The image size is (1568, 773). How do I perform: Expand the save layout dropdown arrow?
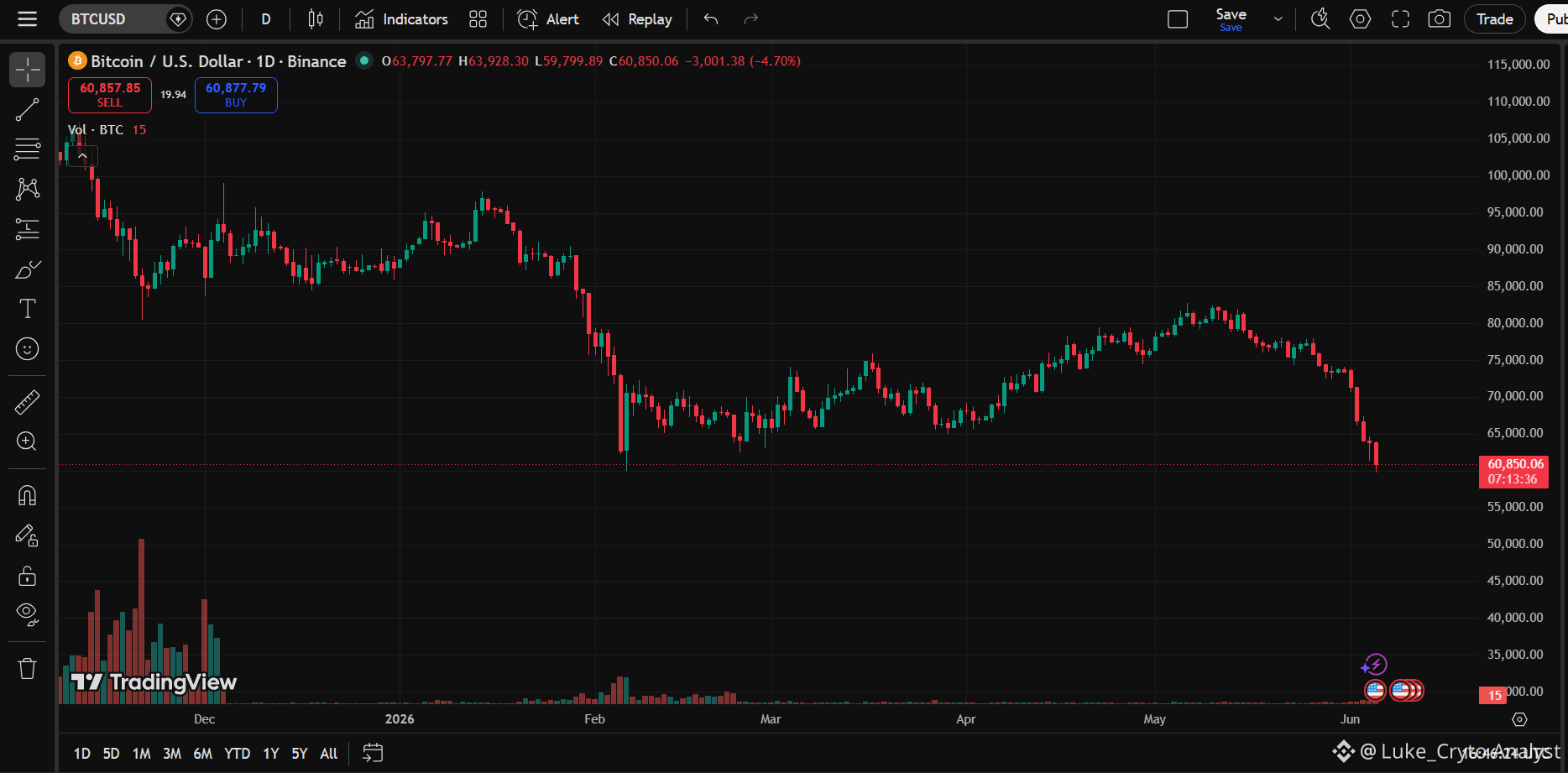(x=1278, y=19)
